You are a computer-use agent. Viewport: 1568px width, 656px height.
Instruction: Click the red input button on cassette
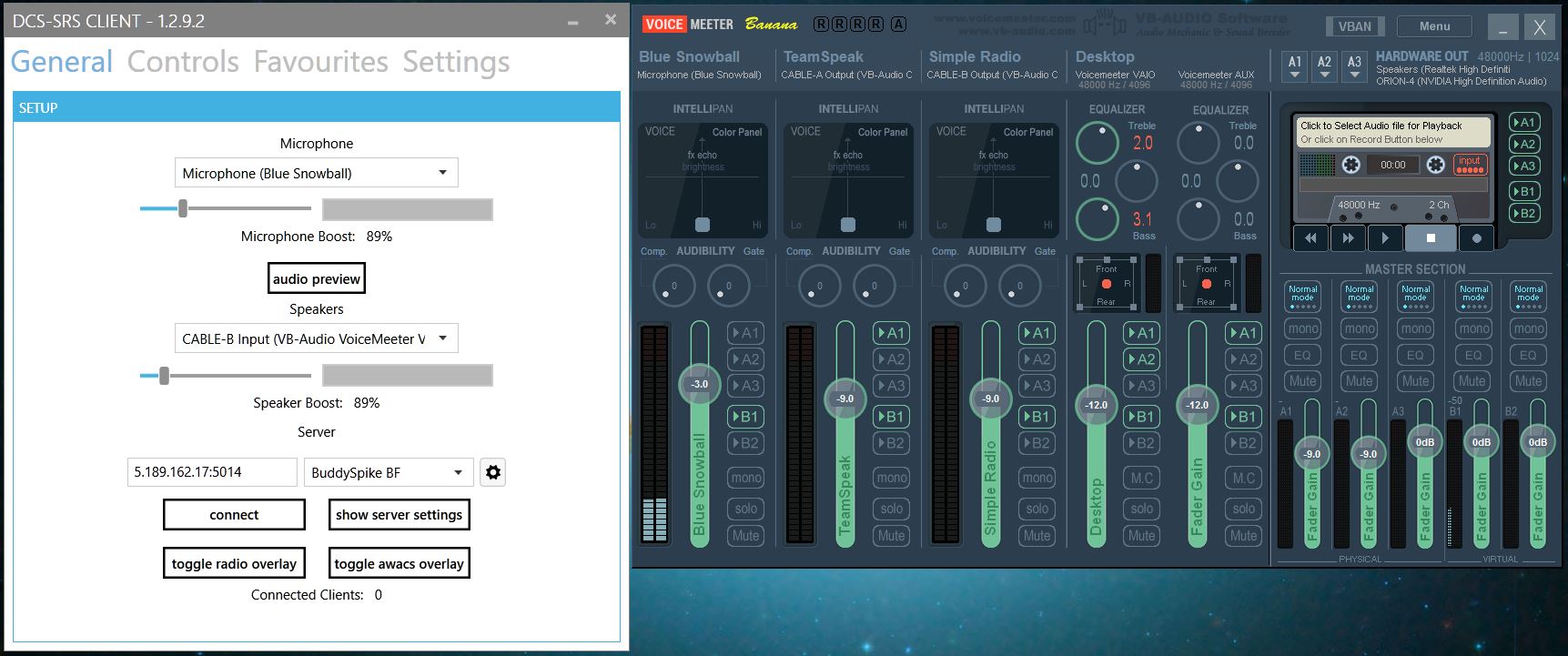1470,165
